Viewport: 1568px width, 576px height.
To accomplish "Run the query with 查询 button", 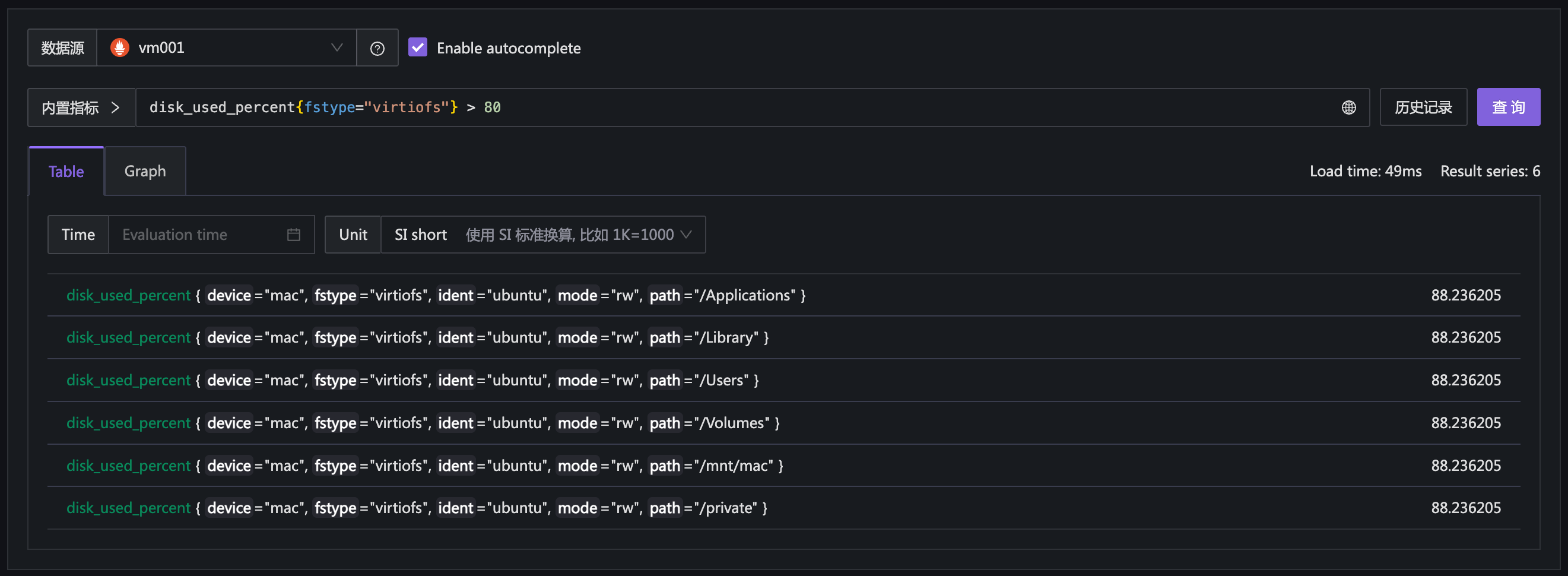I will point(1507,107).
